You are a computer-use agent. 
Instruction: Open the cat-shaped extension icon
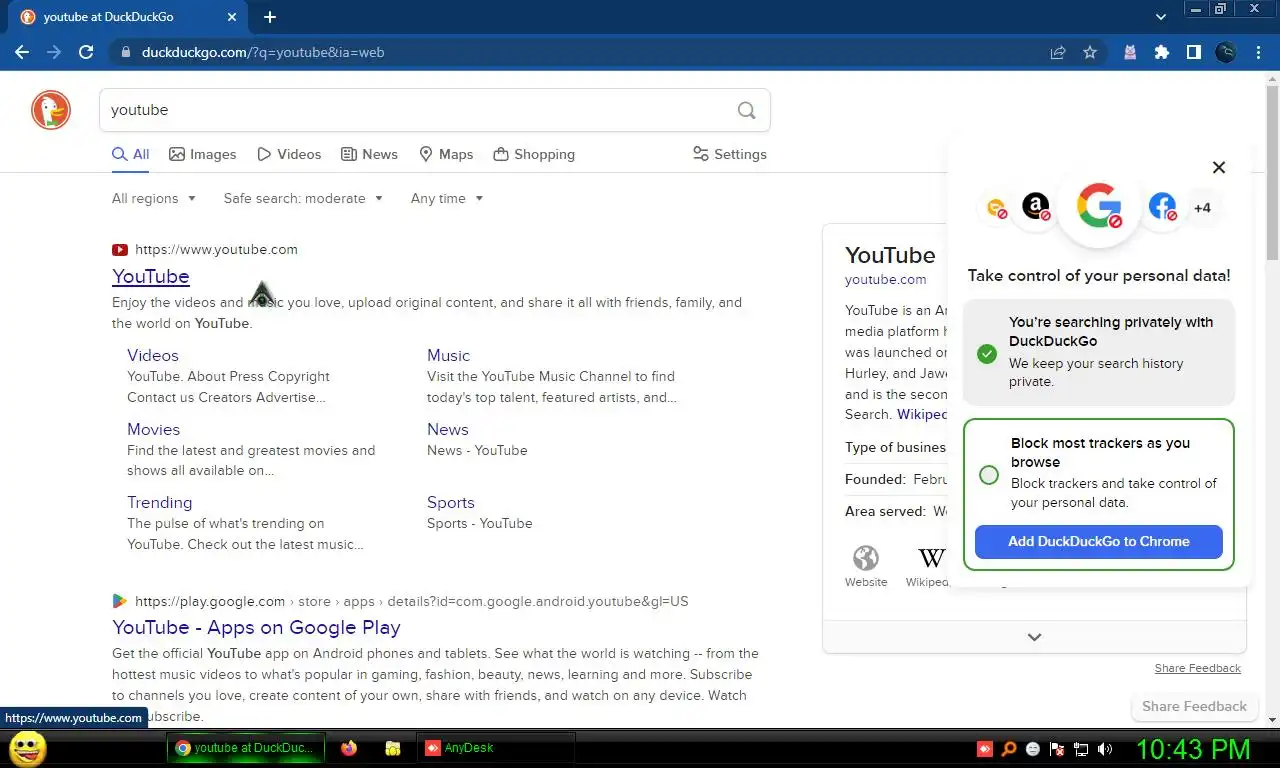click(x=1130, y=52)
